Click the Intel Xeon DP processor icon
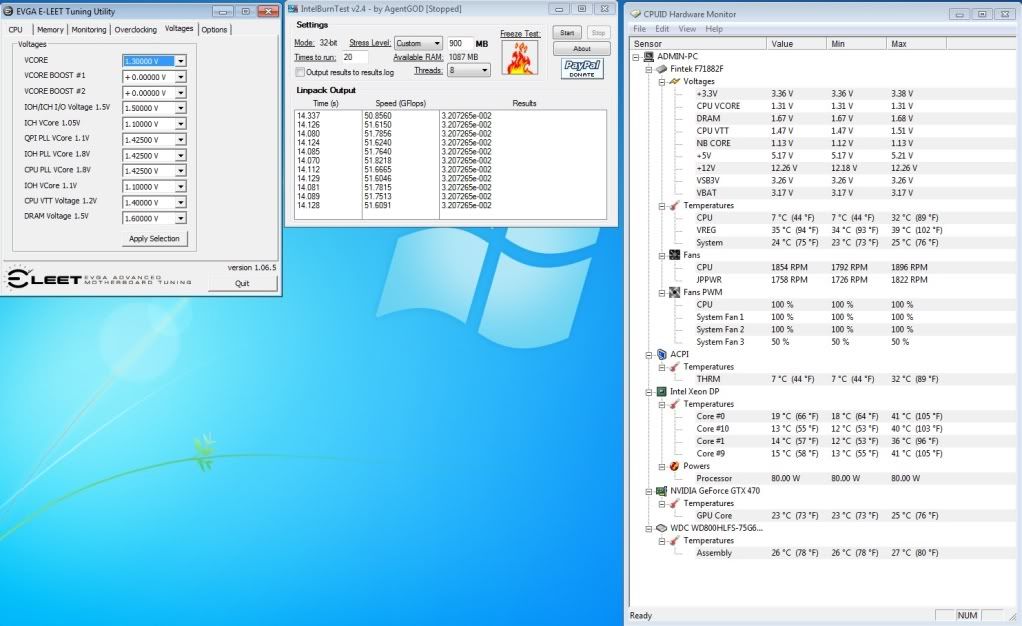Viewport: 1022px width, 626px height. (x=662, y=391)
